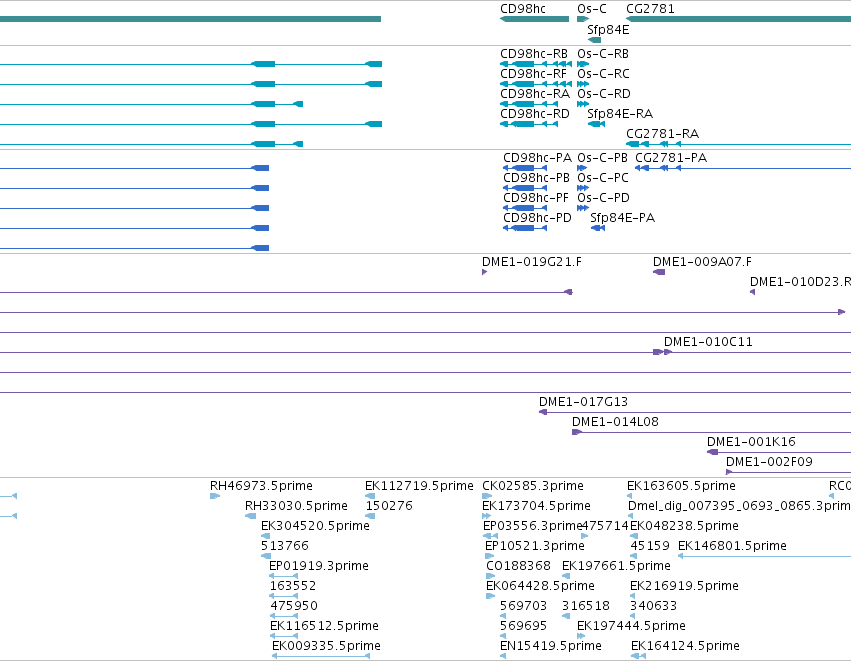Click EST EP01919.3prime

point(319,567)
